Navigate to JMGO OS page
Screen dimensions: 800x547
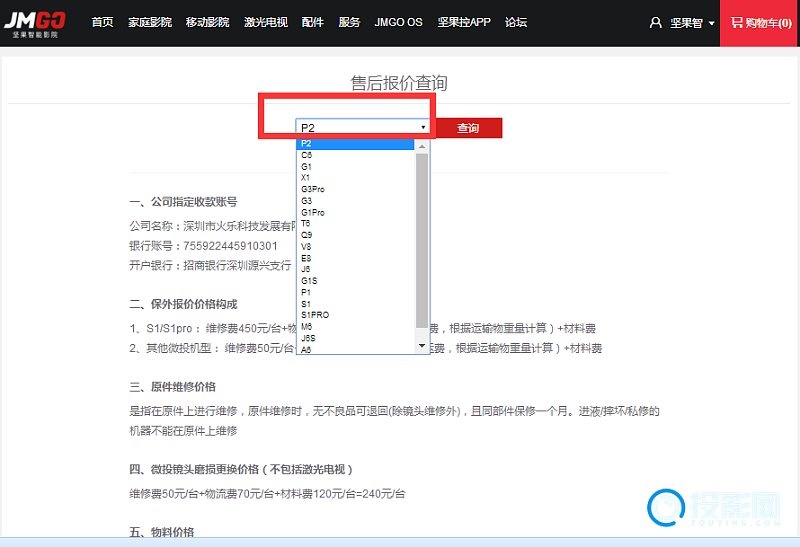pyautogui.click(x=398, y=22)
